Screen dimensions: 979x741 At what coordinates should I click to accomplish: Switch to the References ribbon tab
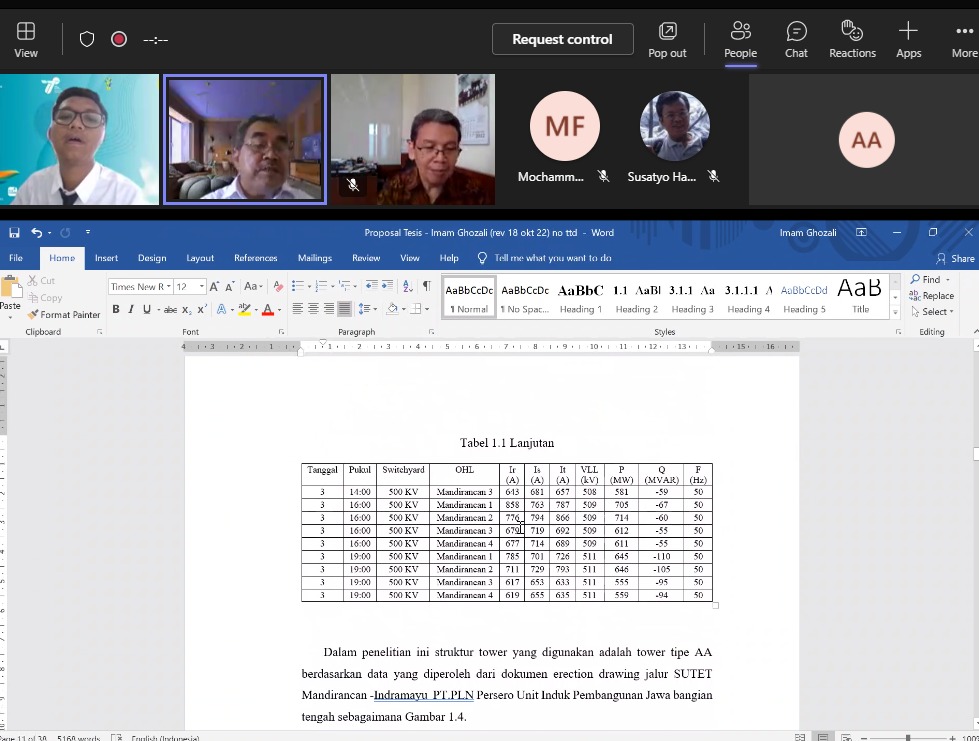pos(255,258)
